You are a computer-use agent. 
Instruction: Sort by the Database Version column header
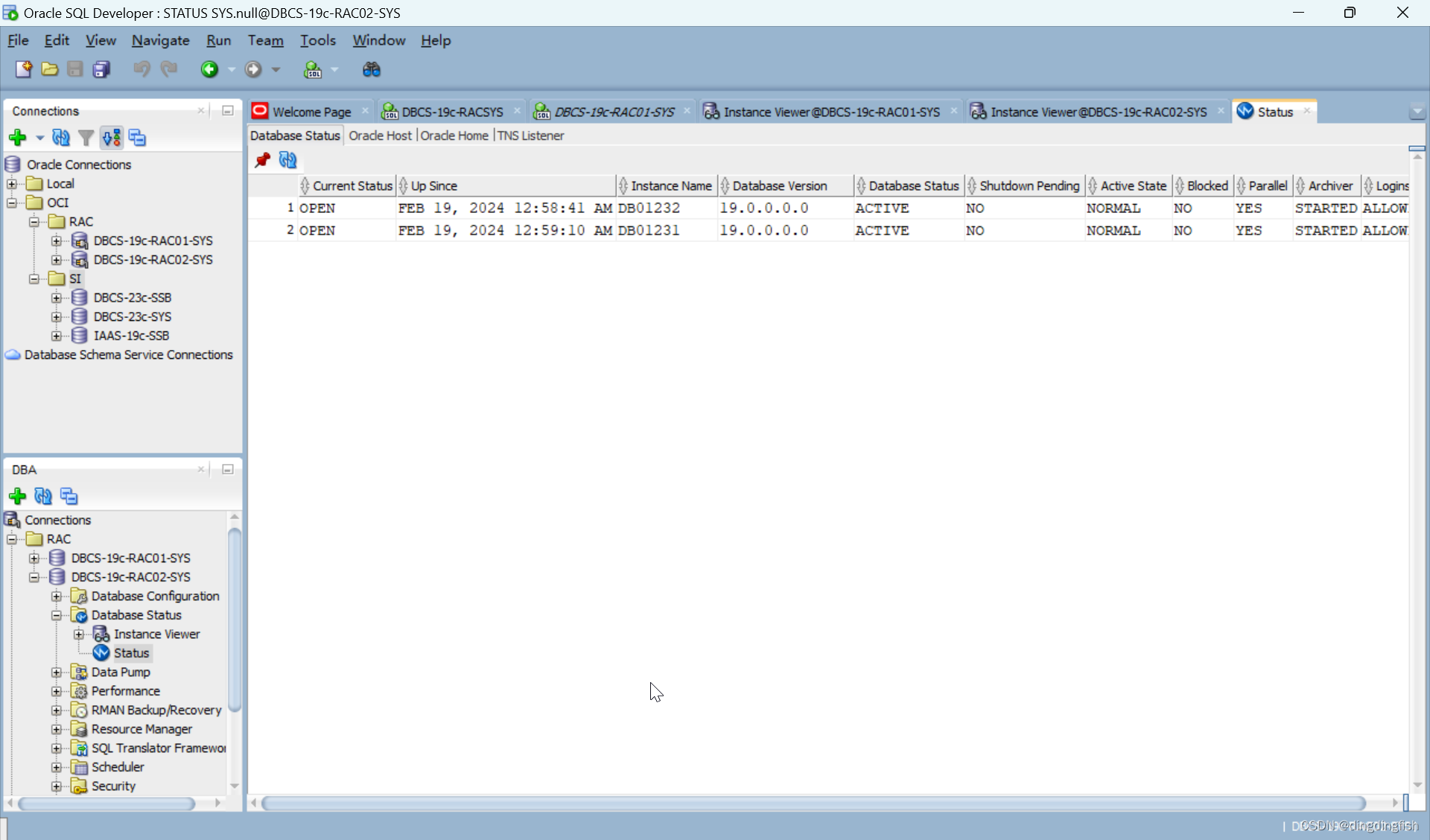point(785,186)
